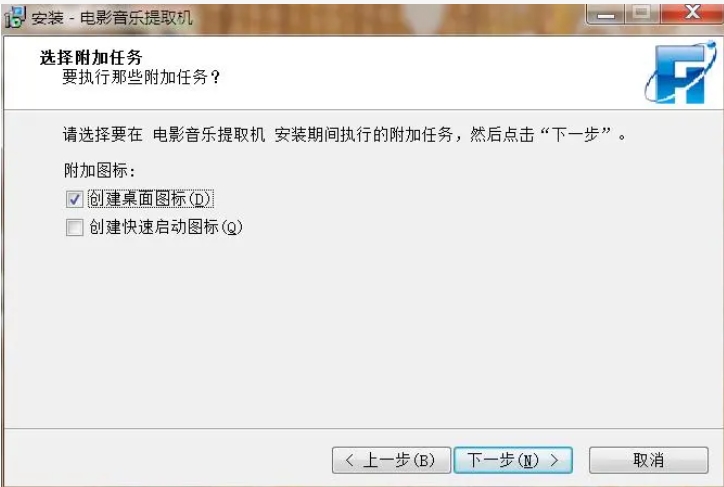
Task: Click the blank area below the checkboxes
Action: pos(362,332)
